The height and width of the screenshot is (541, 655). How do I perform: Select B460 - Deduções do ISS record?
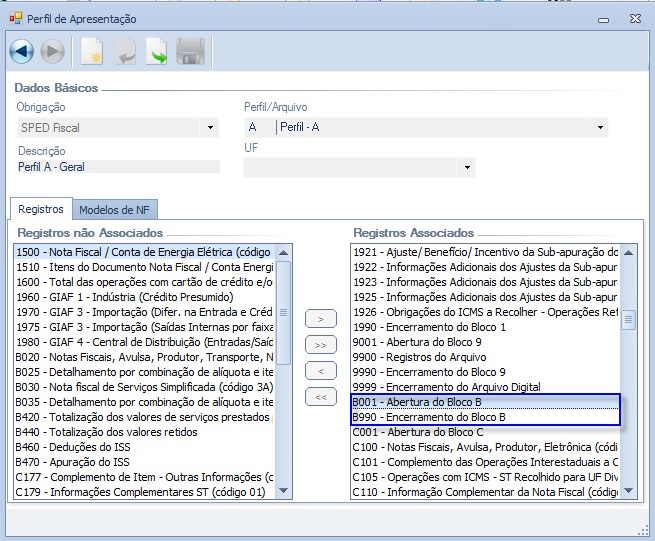click(73, 447)
